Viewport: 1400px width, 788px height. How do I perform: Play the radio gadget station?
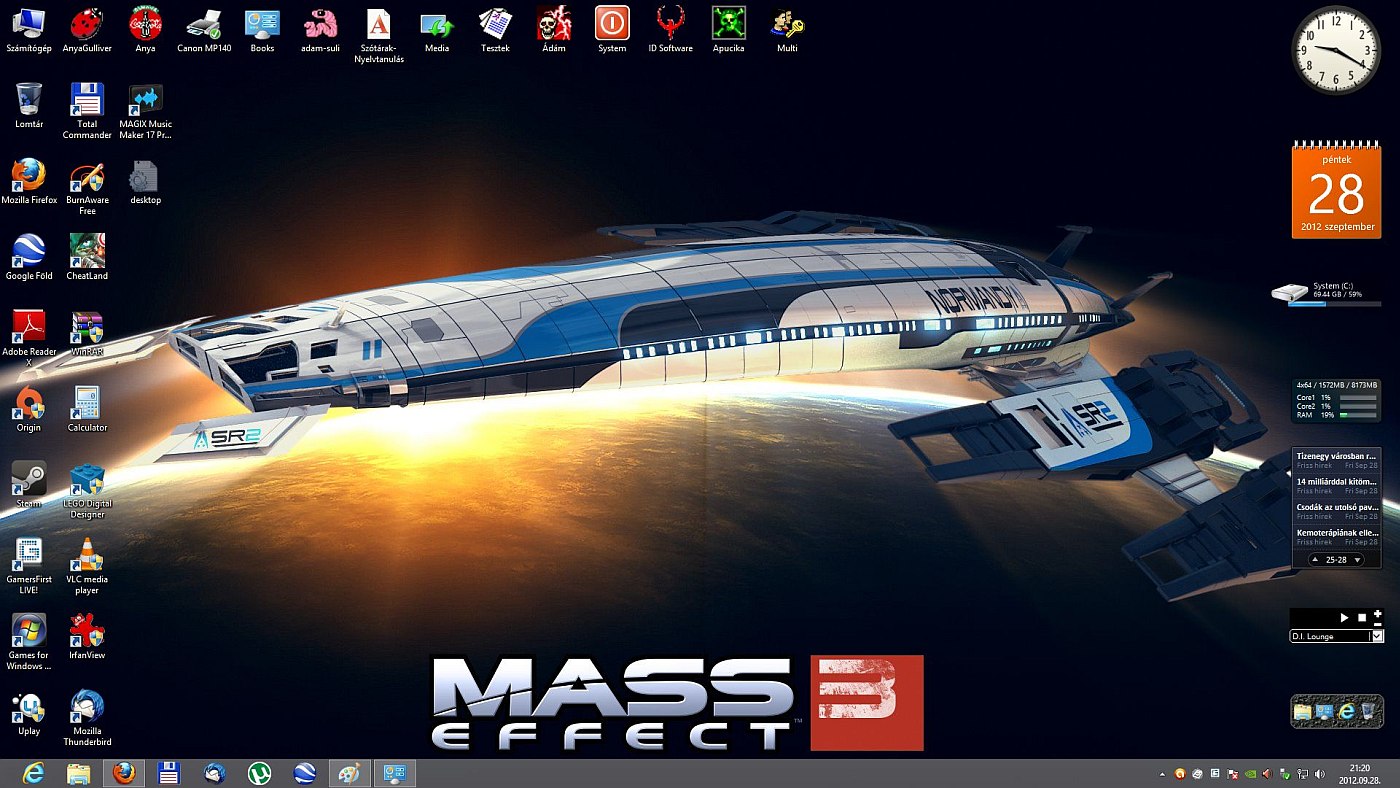point(1345,618)
